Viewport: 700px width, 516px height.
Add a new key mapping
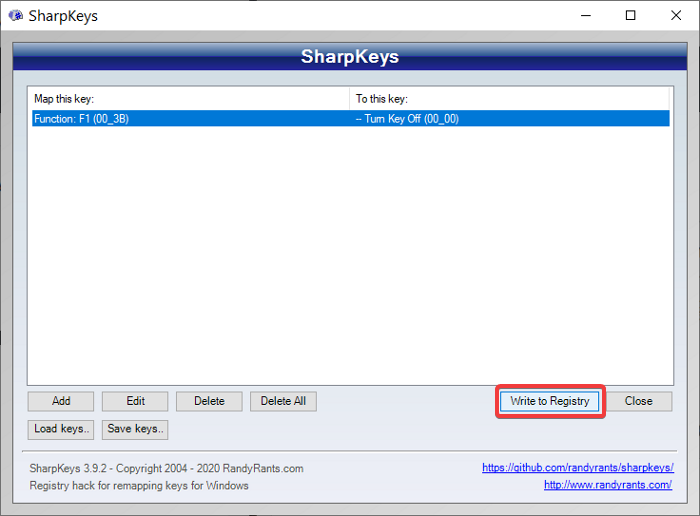click(61, 401)
